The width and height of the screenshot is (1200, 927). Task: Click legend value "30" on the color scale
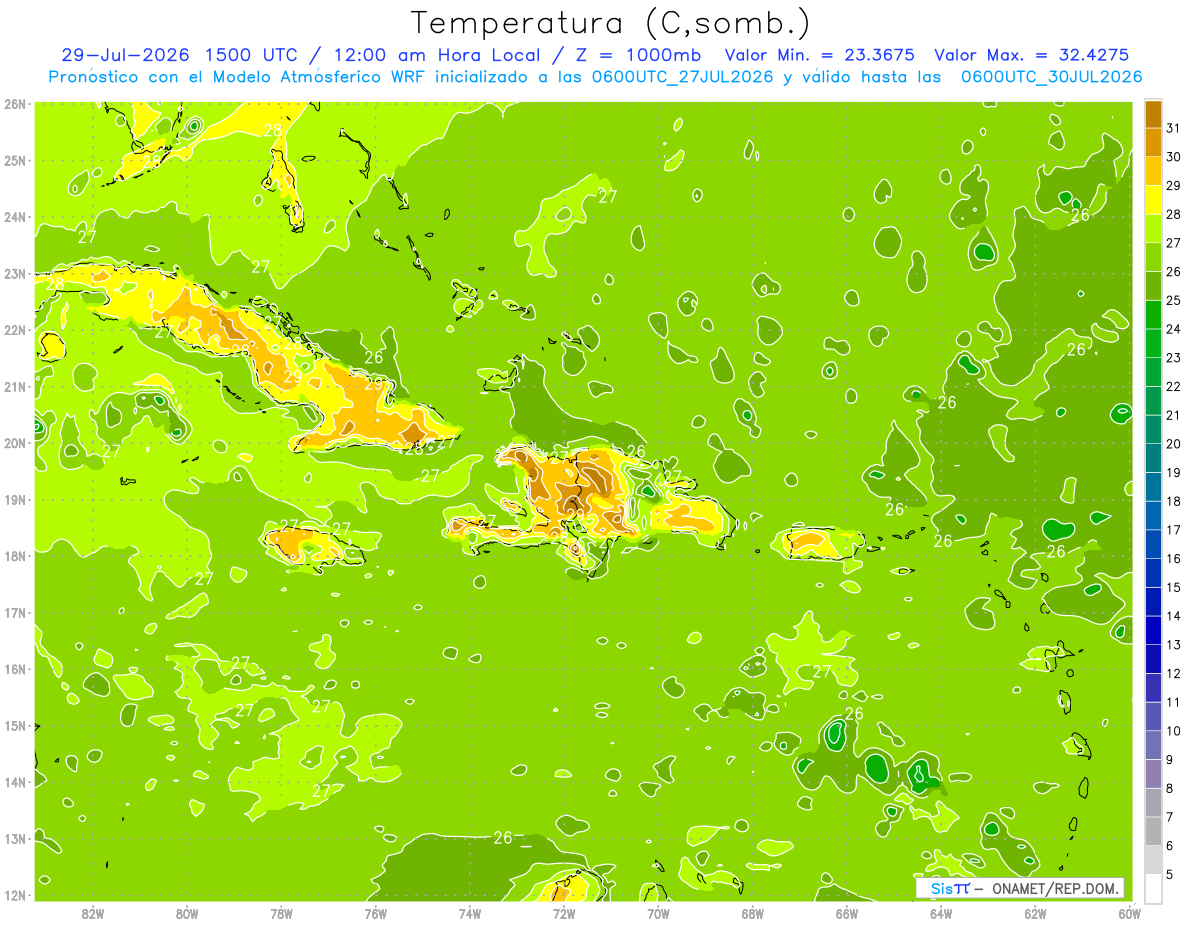(1174, 157)
